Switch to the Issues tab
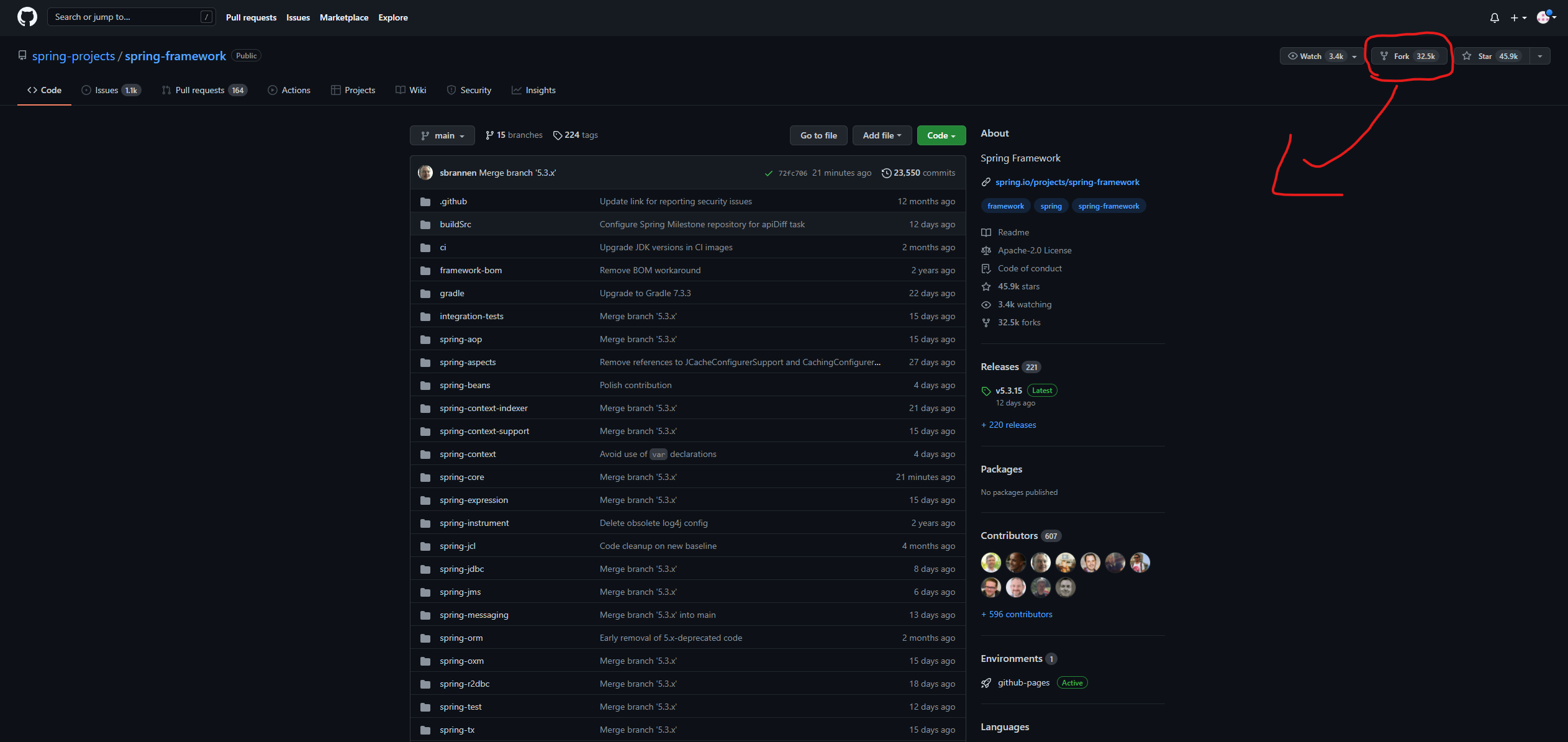 pyautogui.click(x=111, y=90)
